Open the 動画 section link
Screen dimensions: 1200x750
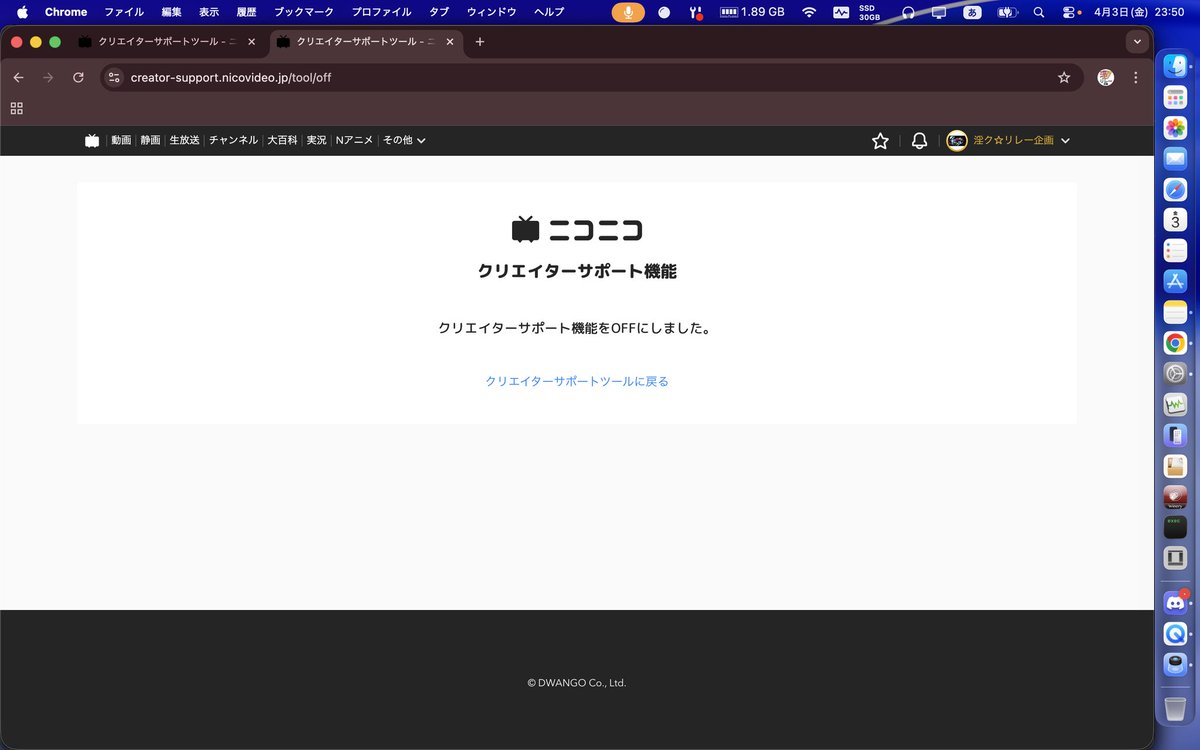point(121,141)
